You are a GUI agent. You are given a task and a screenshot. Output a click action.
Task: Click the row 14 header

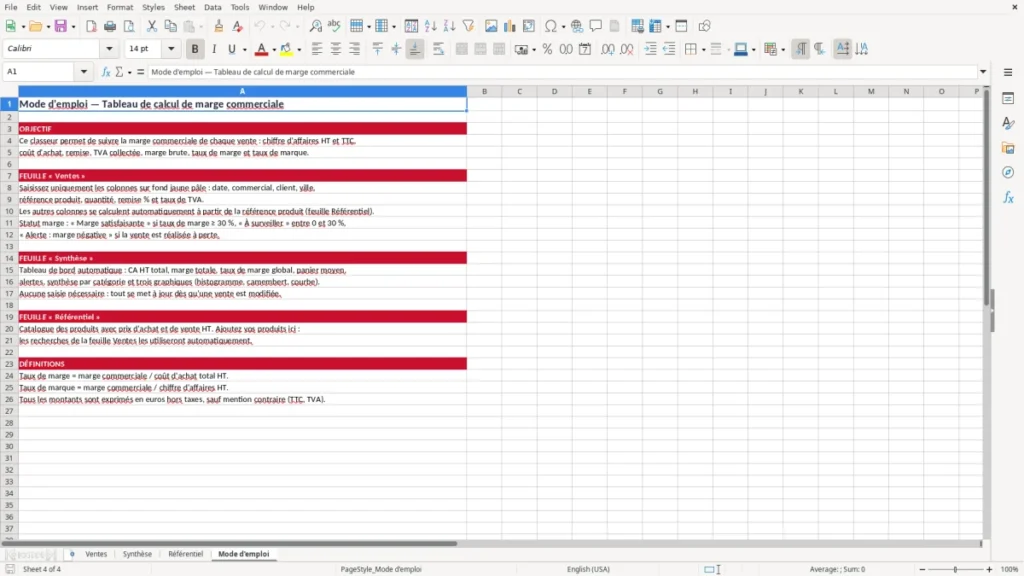point(9,258)
